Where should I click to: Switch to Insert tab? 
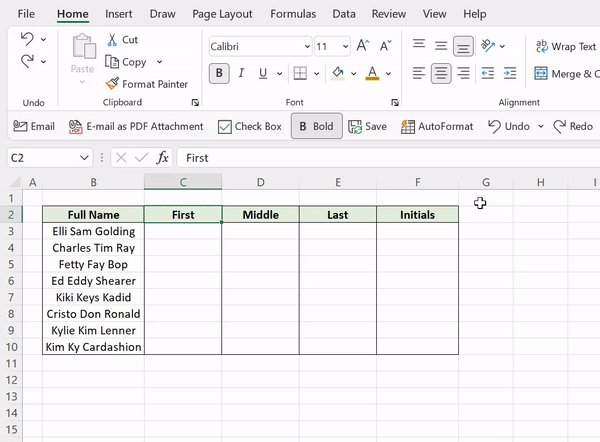pos(119,14)
